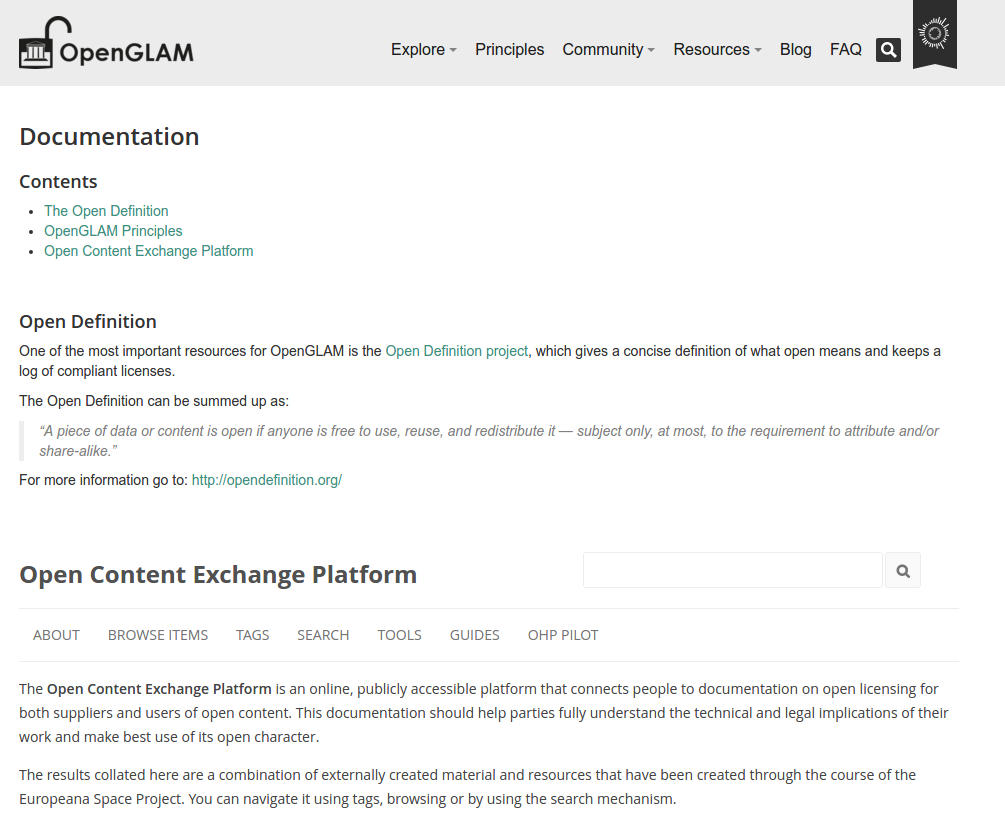
Task: Visit http://opendefinition.org/ link
Action: point(267,480)
